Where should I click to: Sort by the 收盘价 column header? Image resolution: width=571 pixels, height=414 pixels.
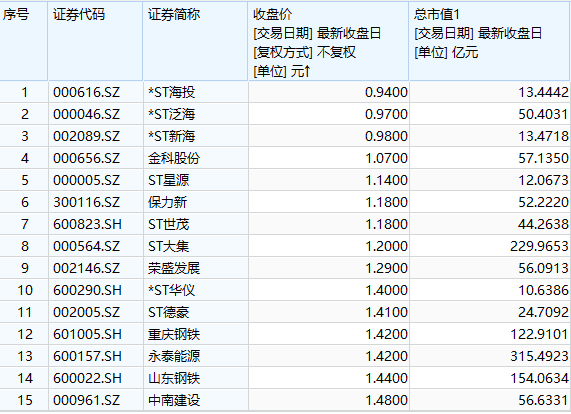coord(328,41)
